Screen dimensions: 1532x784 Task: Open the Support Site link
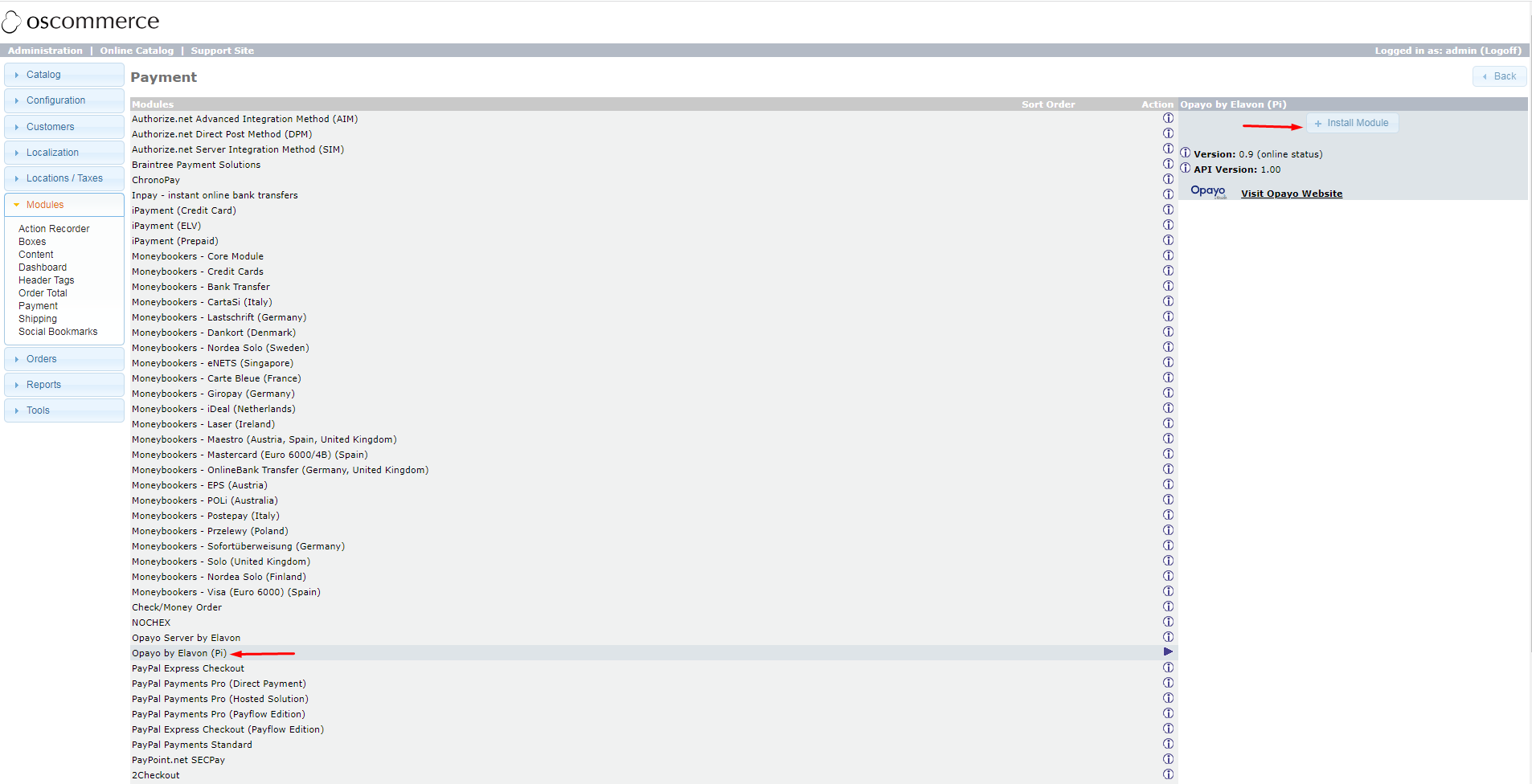tap(223, 51)
